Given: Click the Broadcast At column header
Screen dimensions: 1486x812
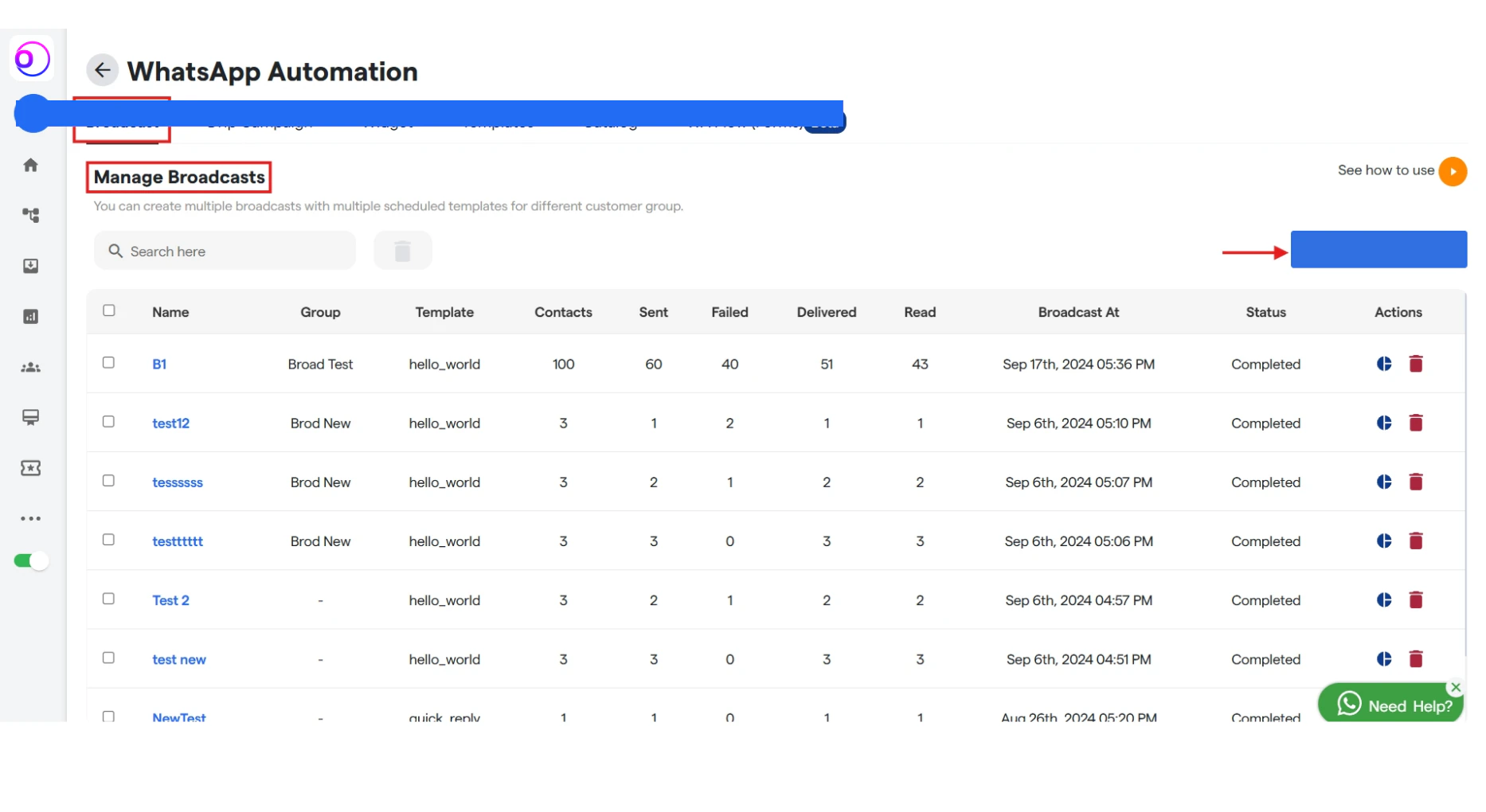Looking at the screenshot, I should click(1078, 312).
